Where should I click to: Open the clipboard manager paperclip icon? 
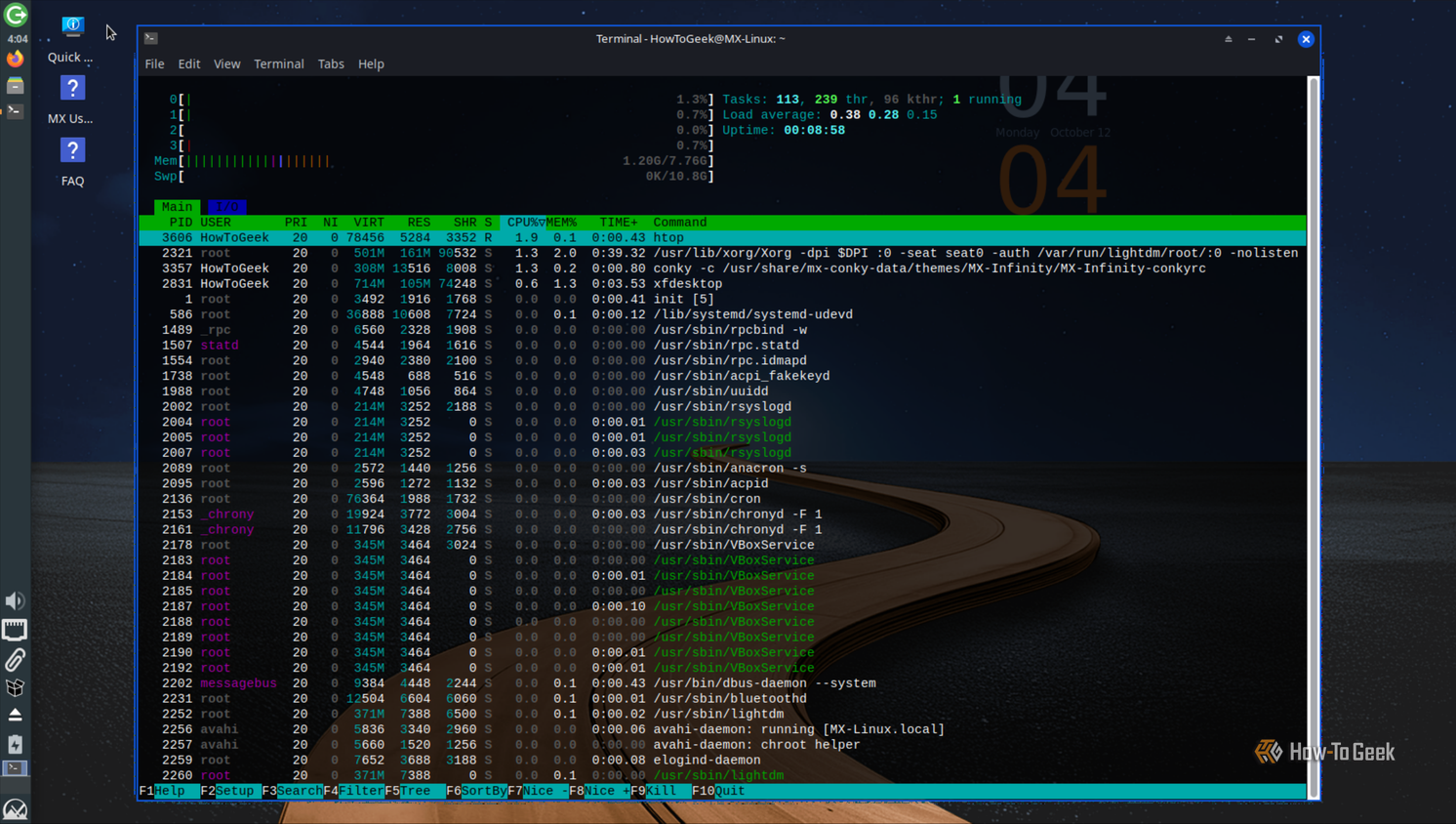tap(15, 660)
